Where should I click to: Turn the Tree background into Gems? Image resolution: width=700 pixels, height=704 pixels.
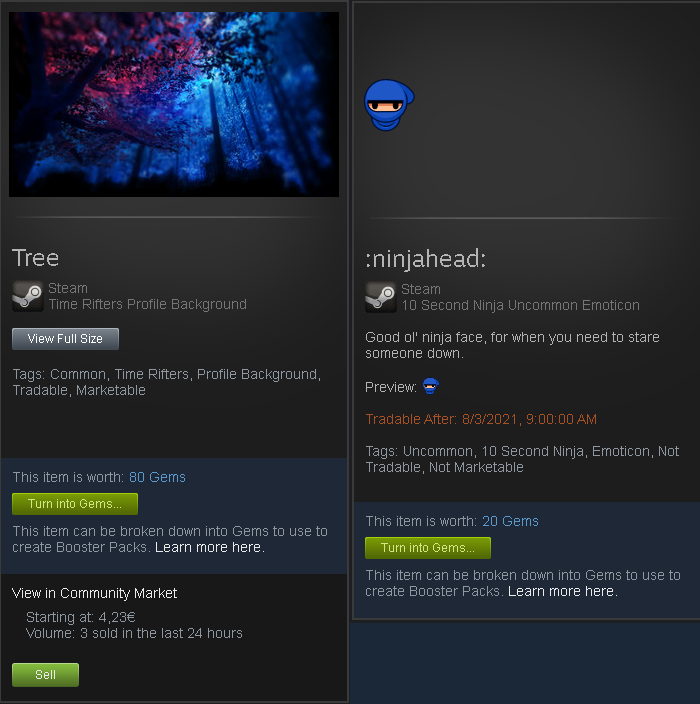tap(75, 504)
